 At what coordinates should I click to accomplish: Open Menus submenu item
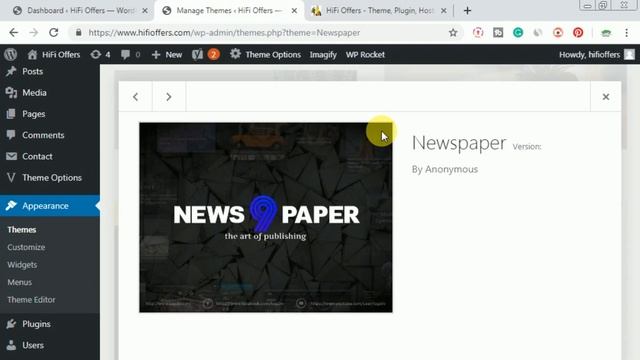tap(19, 282)
